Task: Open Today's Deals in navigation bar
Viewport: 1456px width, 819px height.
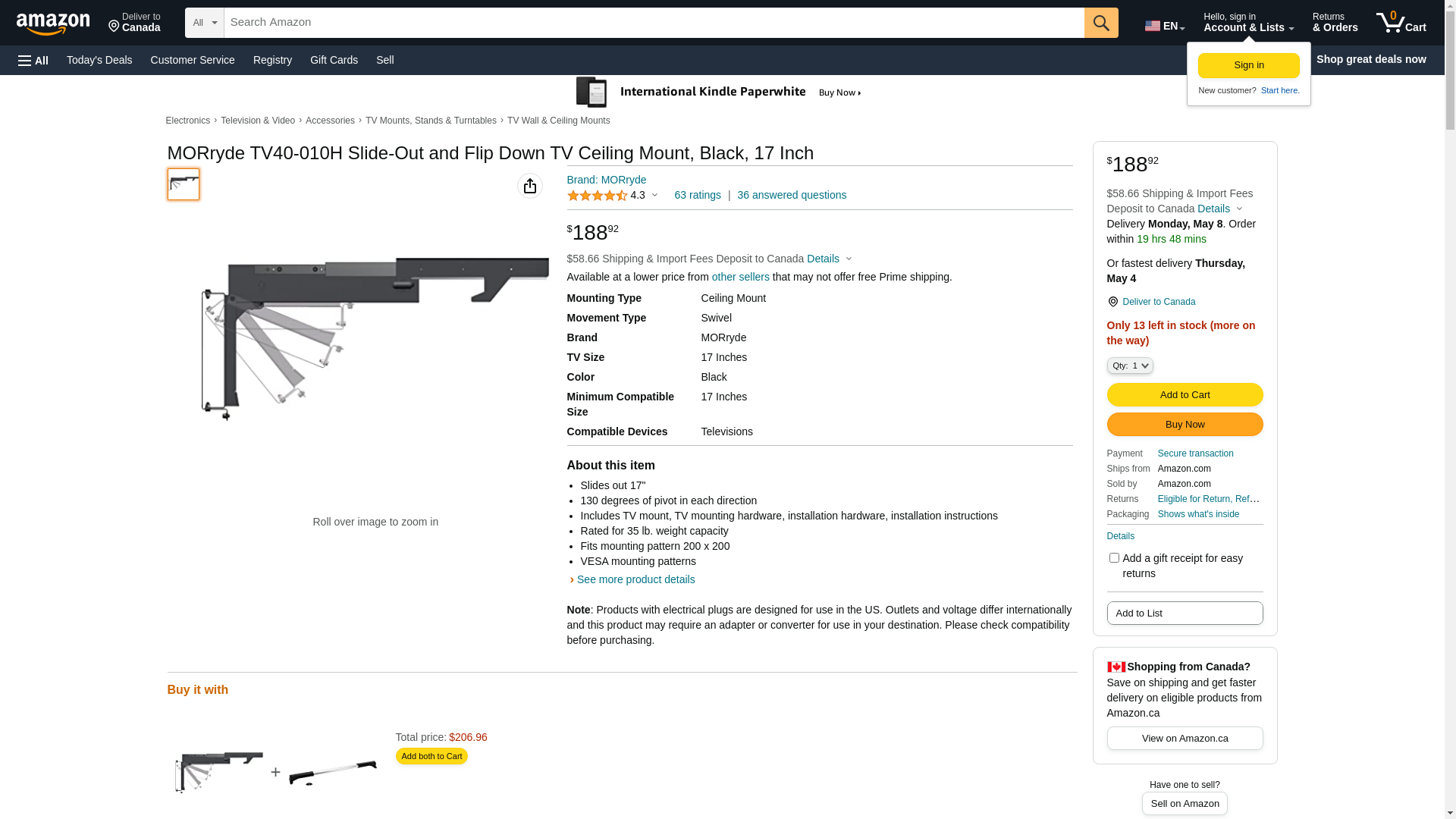Action: (99, 60)
